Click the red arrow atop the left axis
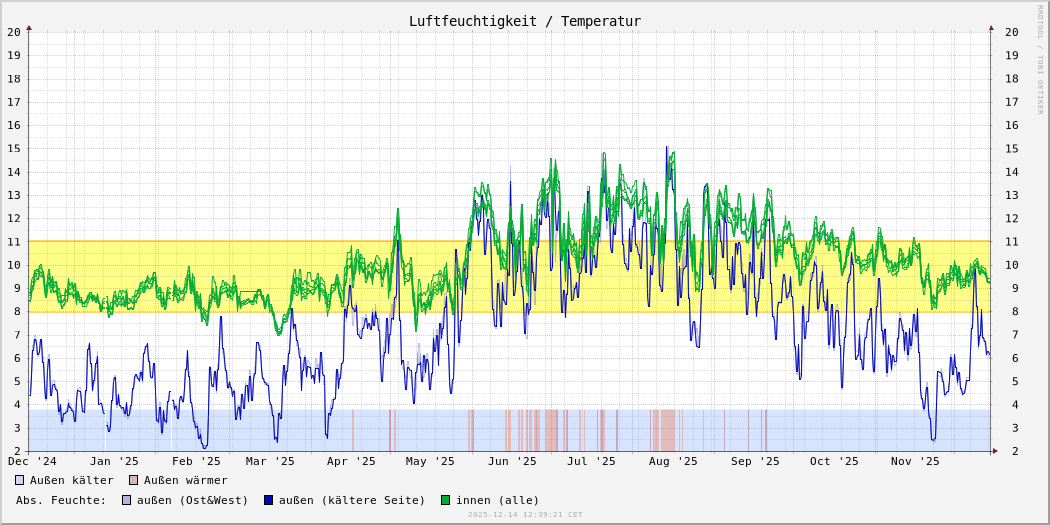 pyautogui.click(x=29, y=28)
